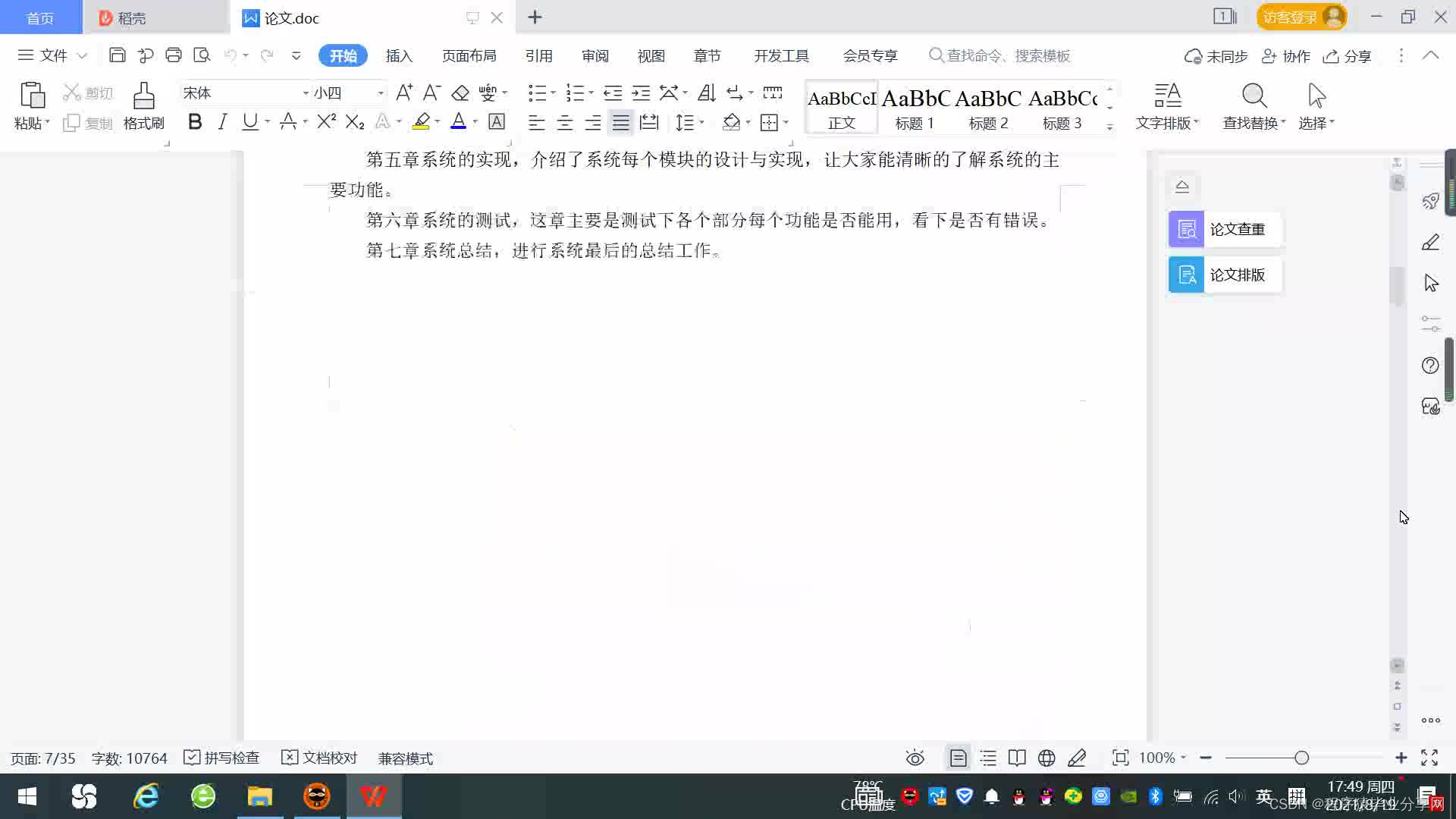Open the font size dropdown (小四)
Screen dimensions: 1456x819
coord(381,93)
